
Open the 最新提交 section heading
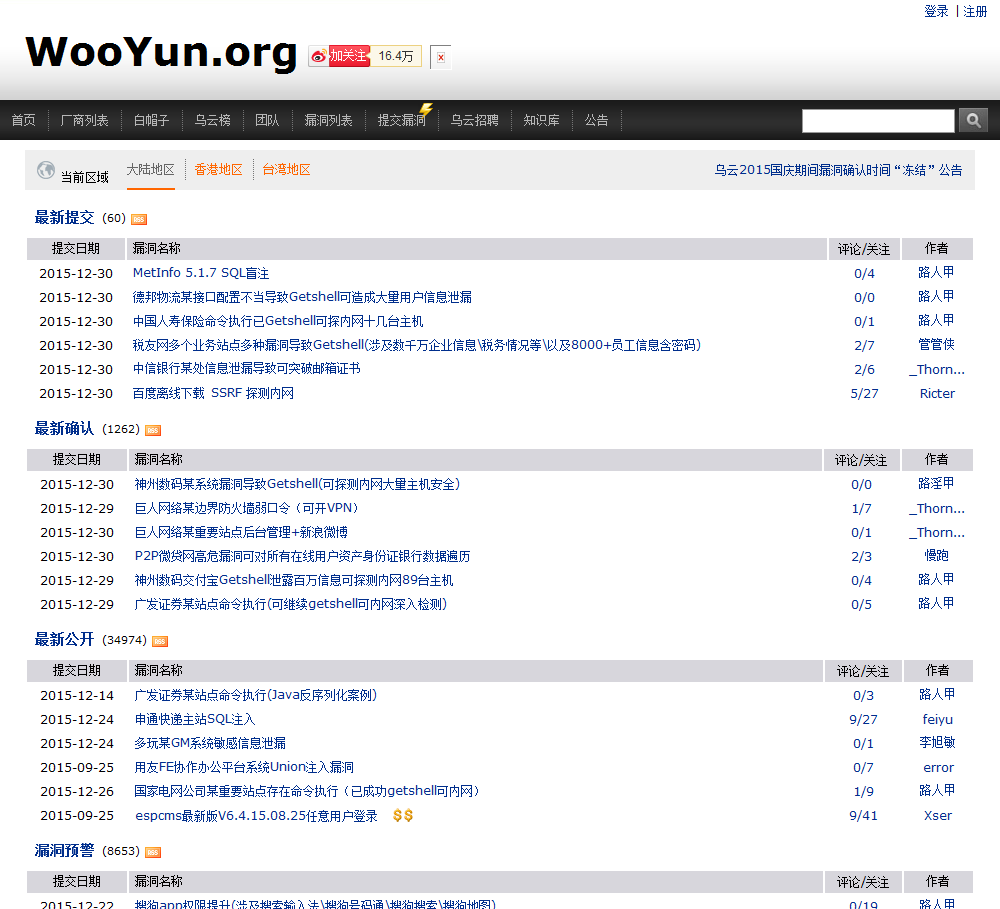pos(64,218)
